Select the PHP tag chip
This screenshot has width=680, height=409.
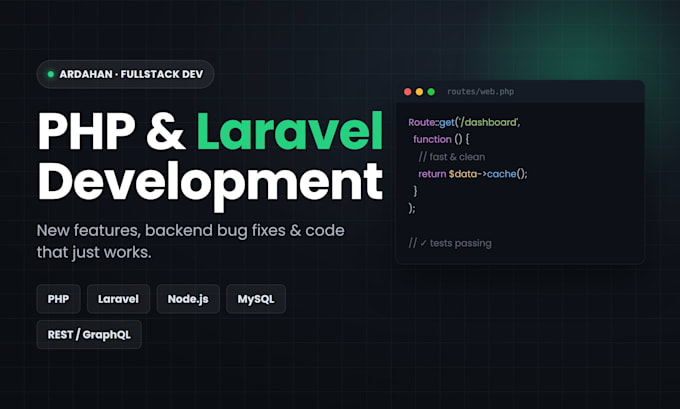[x=59, y=299]
